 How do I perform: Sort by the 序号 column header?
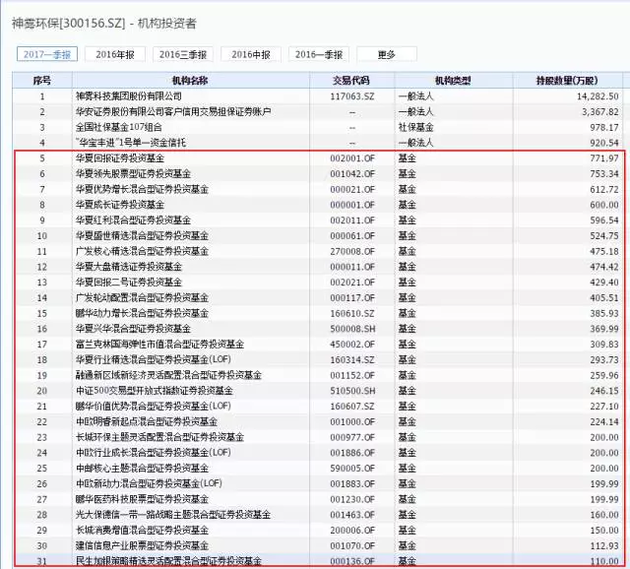(x=42, y=81)
